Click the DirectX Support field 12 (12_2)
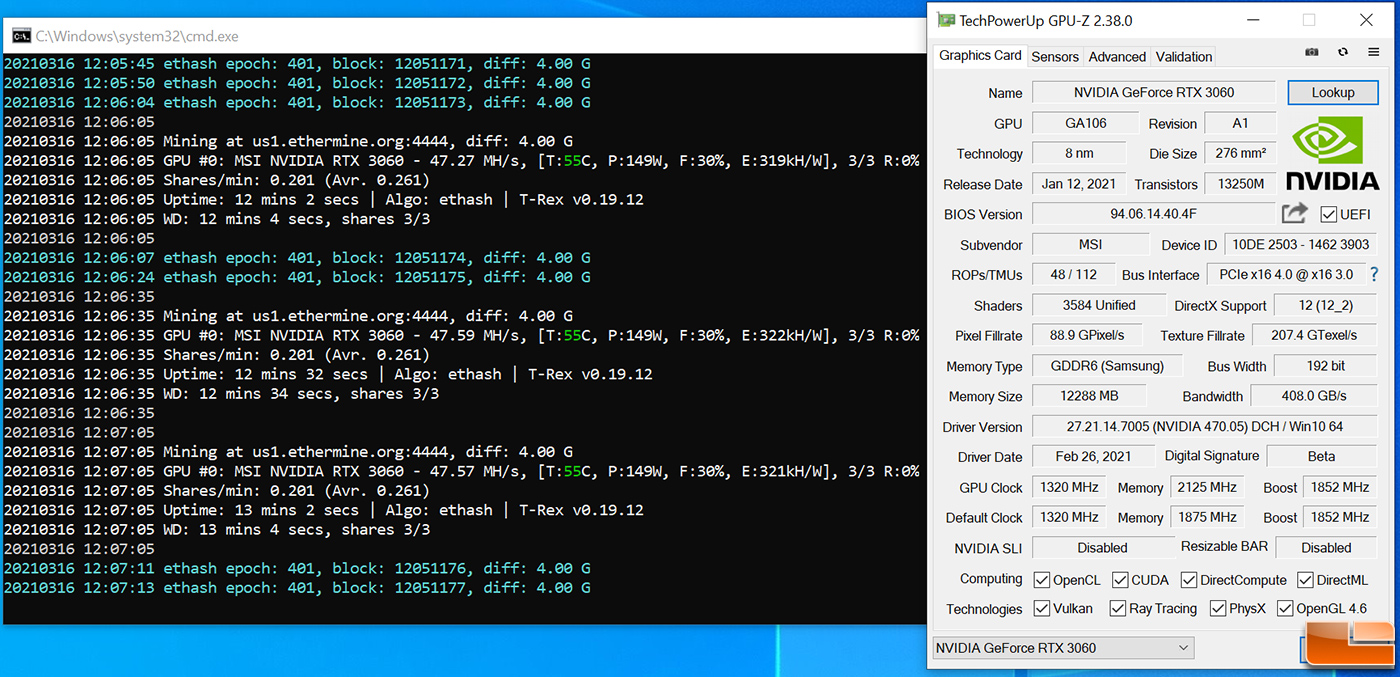 (1325, 306)
